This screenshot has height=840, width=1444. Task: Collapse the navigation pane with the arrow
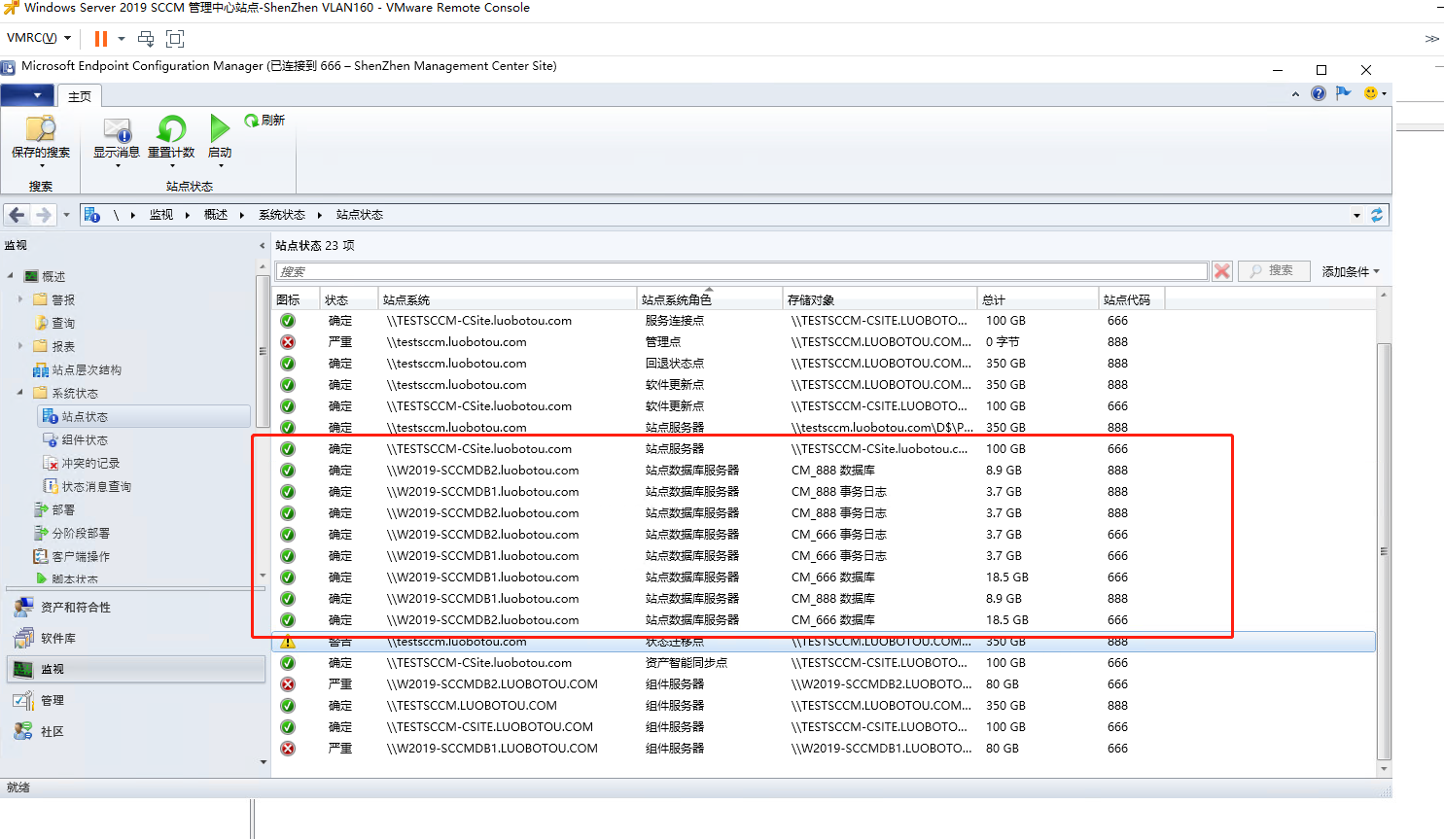point(262,246)
